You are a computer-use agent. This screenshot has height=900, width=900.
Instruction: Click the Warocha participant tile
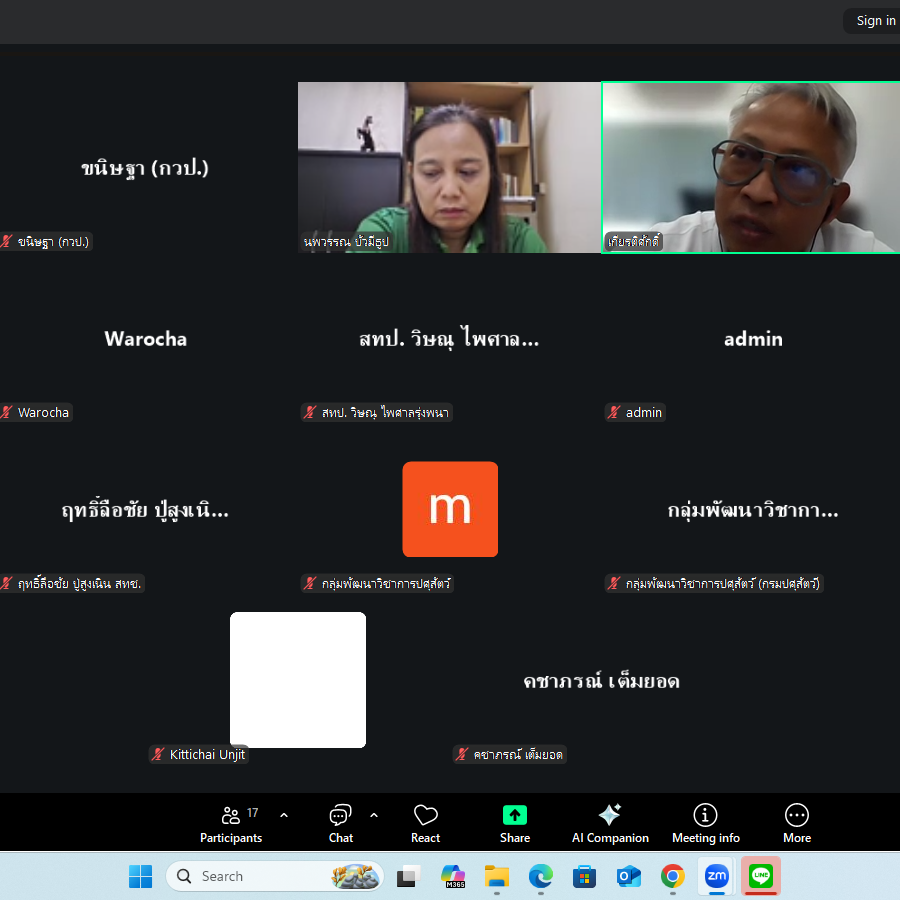[146, 340]
